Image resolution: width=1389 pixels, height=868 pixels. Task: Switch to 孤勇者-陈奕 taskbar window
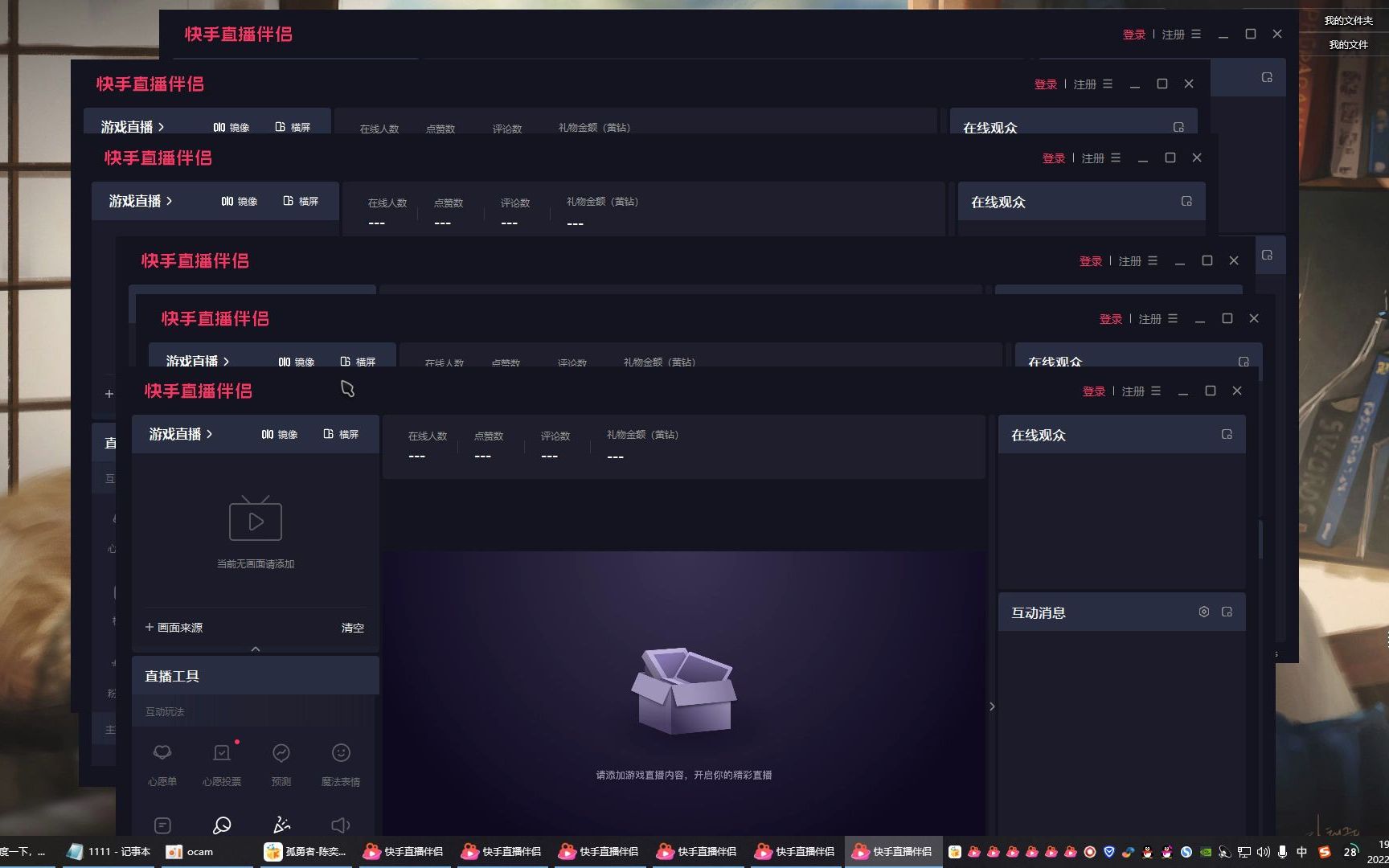tap(306, 852)
